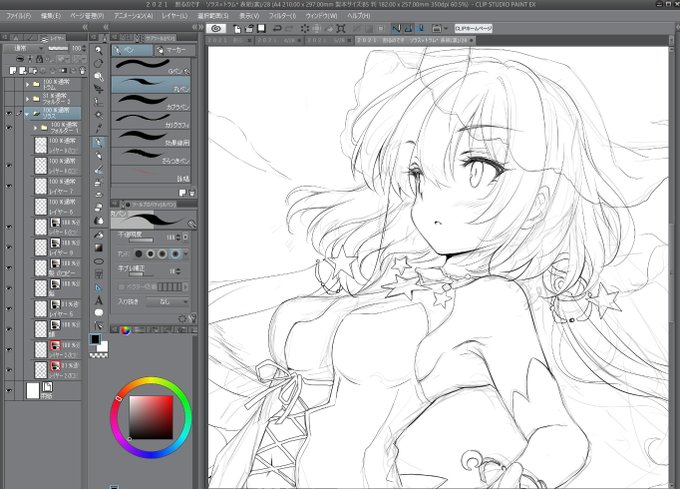Select the Auto select magic wand tool
This screenshot has height=489, width=680.
pos(99,115)
